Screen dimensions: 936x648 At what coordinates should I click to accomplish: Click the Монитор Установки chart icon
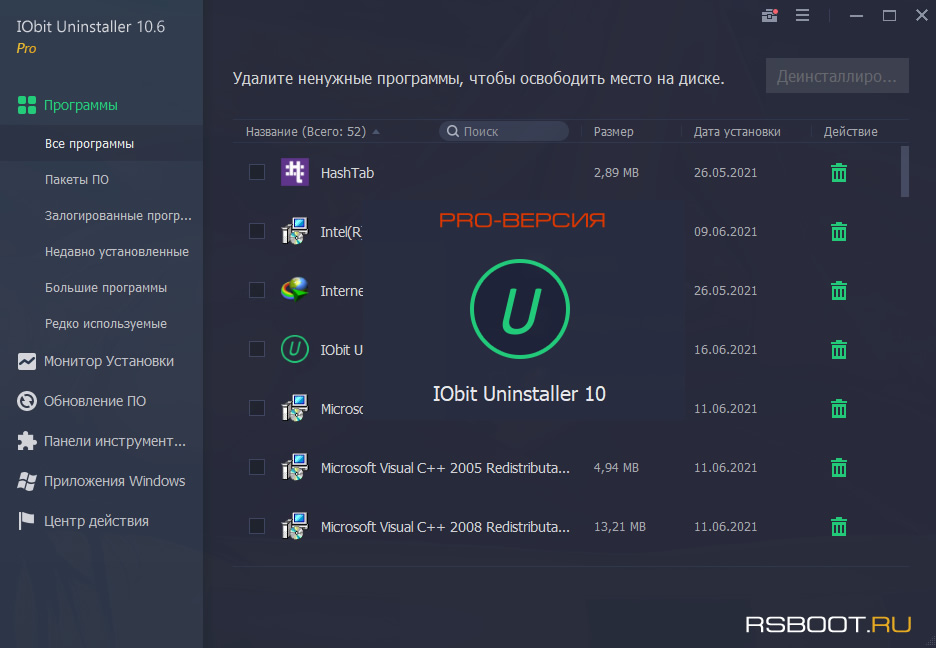[27, 361]
